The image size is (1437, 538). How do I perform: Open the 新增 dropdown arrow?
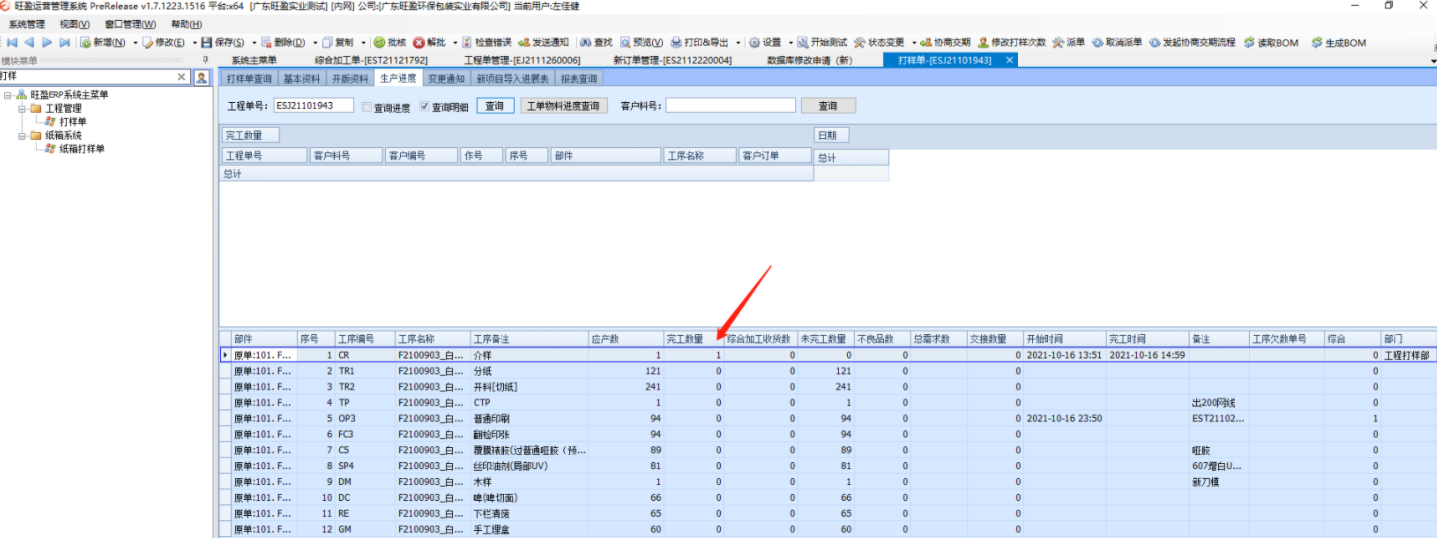[x=134, y=43]
